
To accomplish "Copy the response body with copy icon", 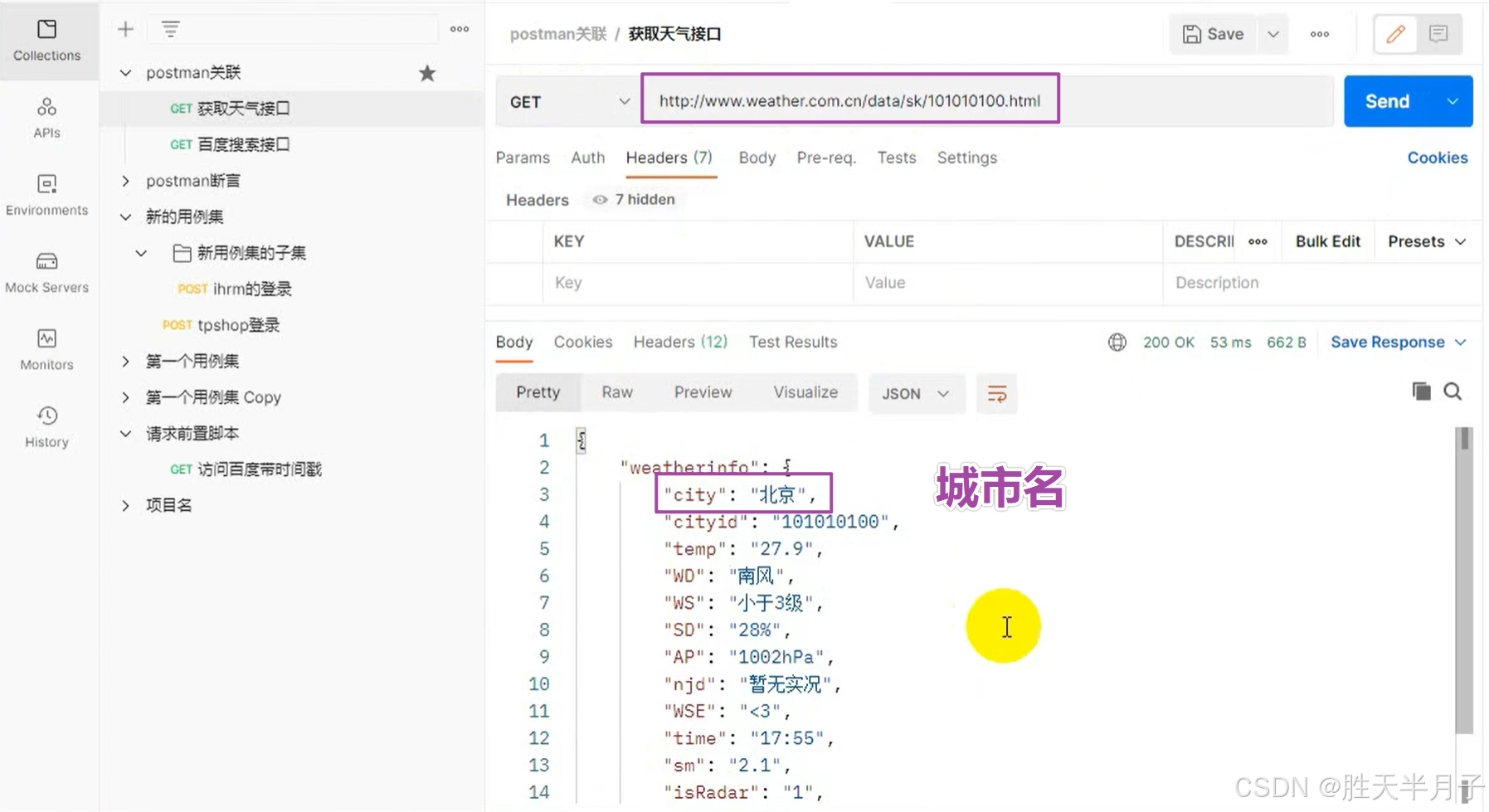I will tap(1421, 391).
